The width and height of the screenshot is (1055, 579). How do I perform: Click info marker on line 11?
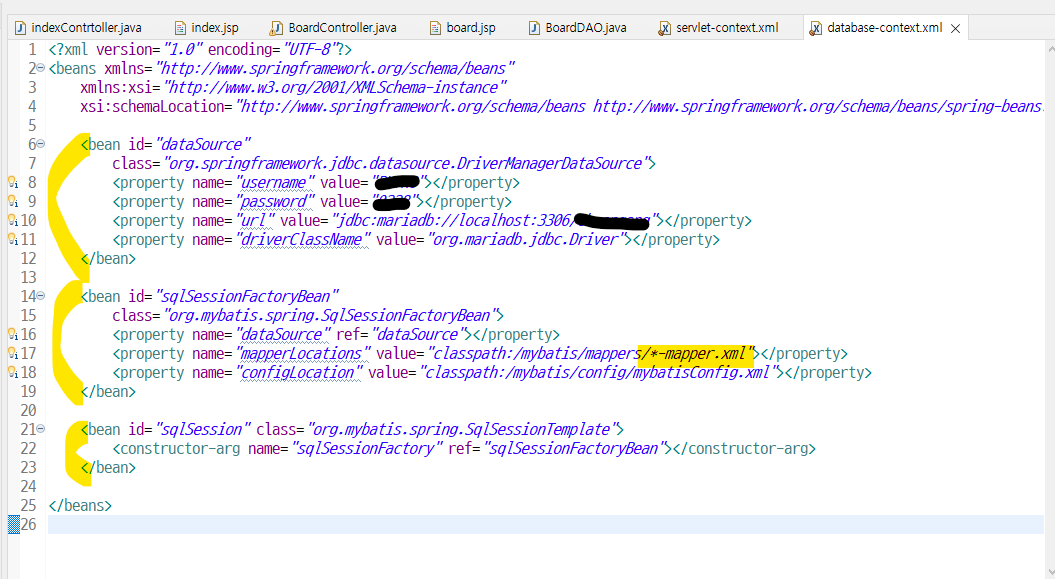pos(13,239)
